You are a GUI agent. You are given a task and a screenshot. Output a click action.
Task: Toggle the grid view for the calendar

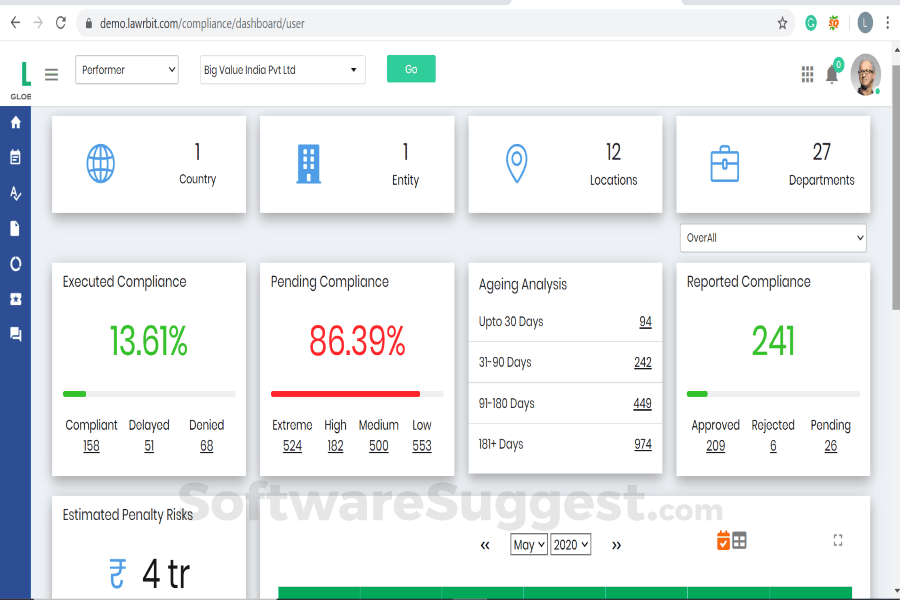pos(739,539)
